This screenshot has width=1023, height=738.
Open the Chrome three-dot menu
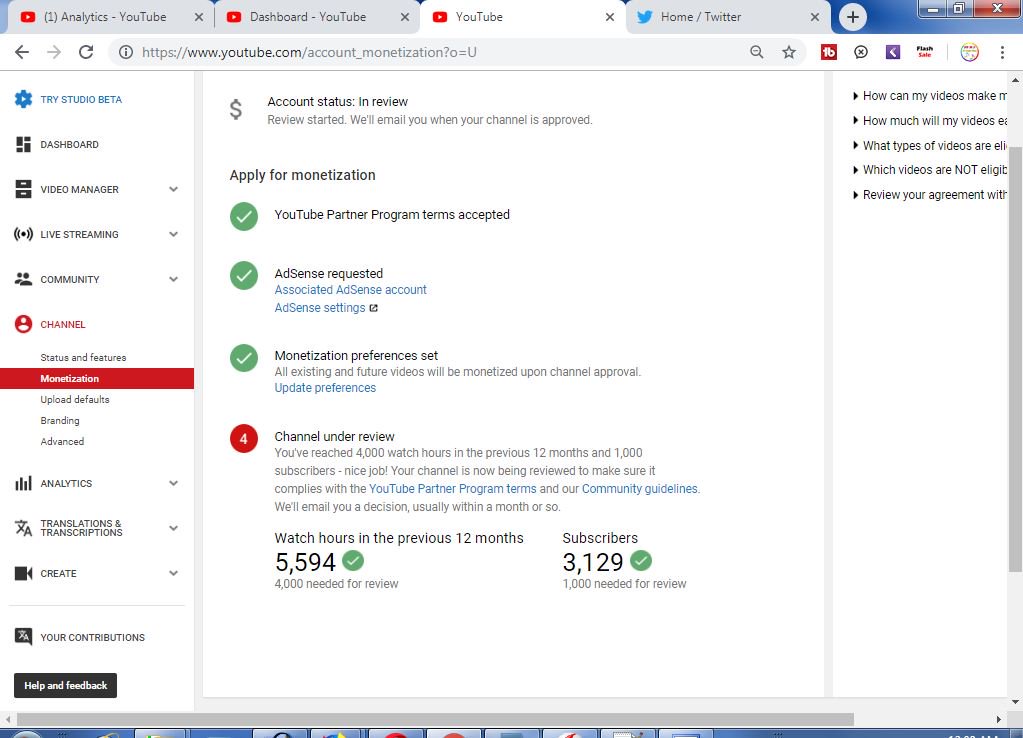pos(1002,52)
